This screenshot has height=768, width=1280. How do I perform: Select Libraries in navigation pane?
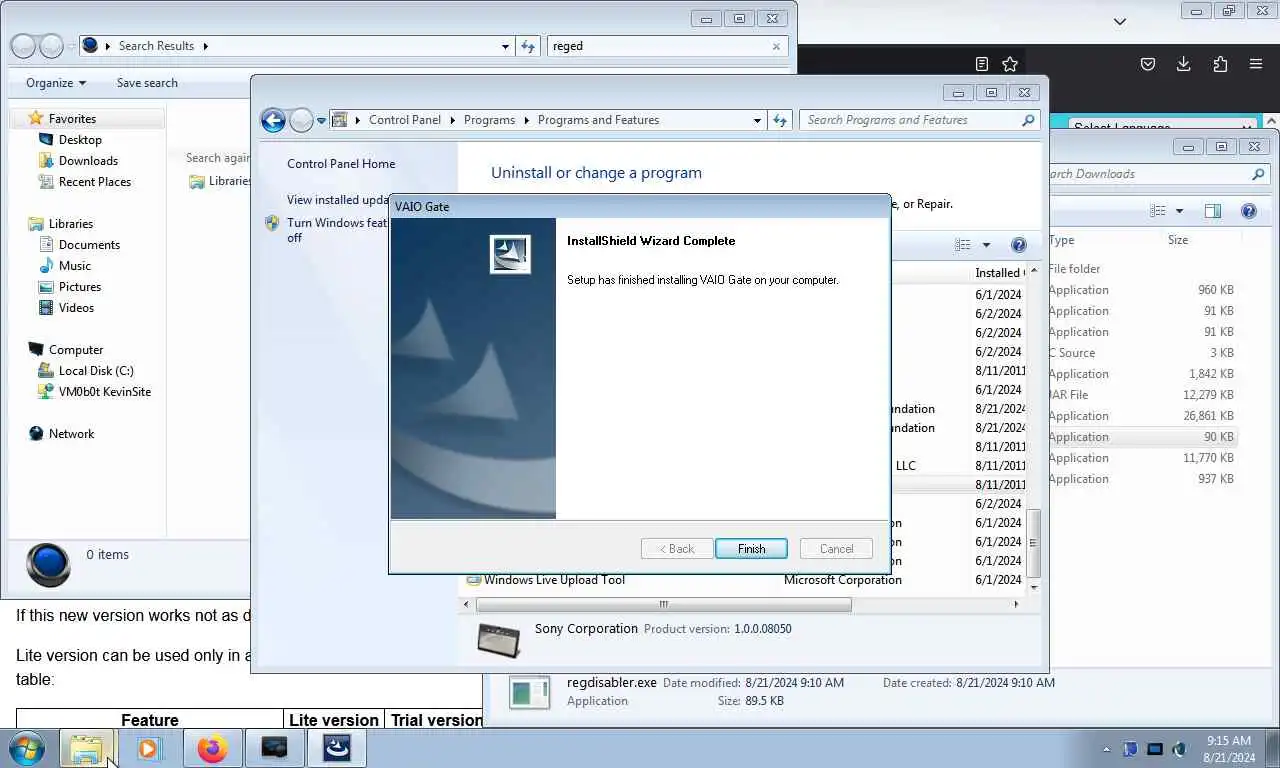(71, 224)
